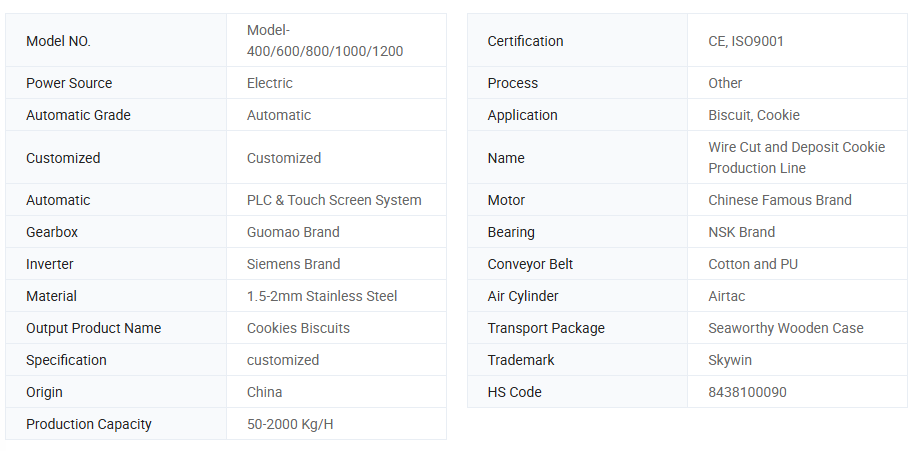Screen dimensions: 917x451
Task: Click the Production Capacity label
Action: (89, 424)
